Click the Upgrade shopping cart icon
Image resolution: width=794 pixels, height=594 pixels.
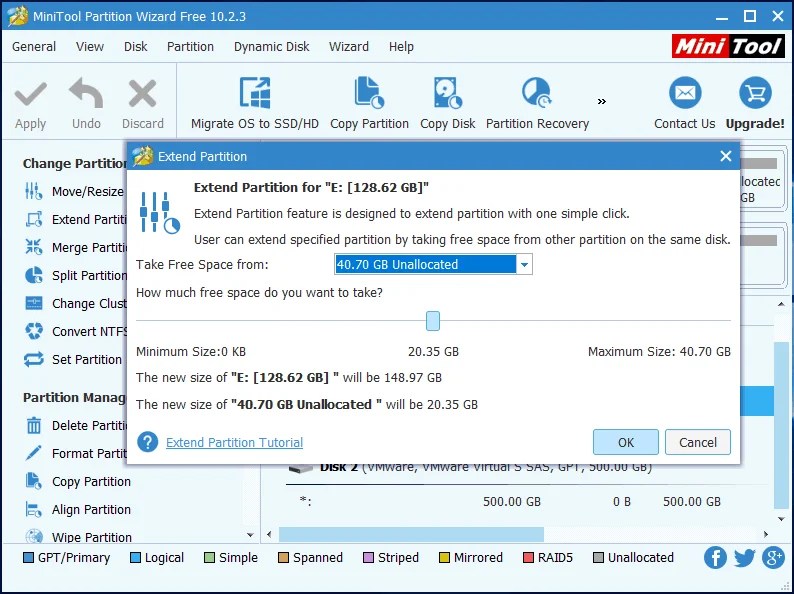(755, 93)
